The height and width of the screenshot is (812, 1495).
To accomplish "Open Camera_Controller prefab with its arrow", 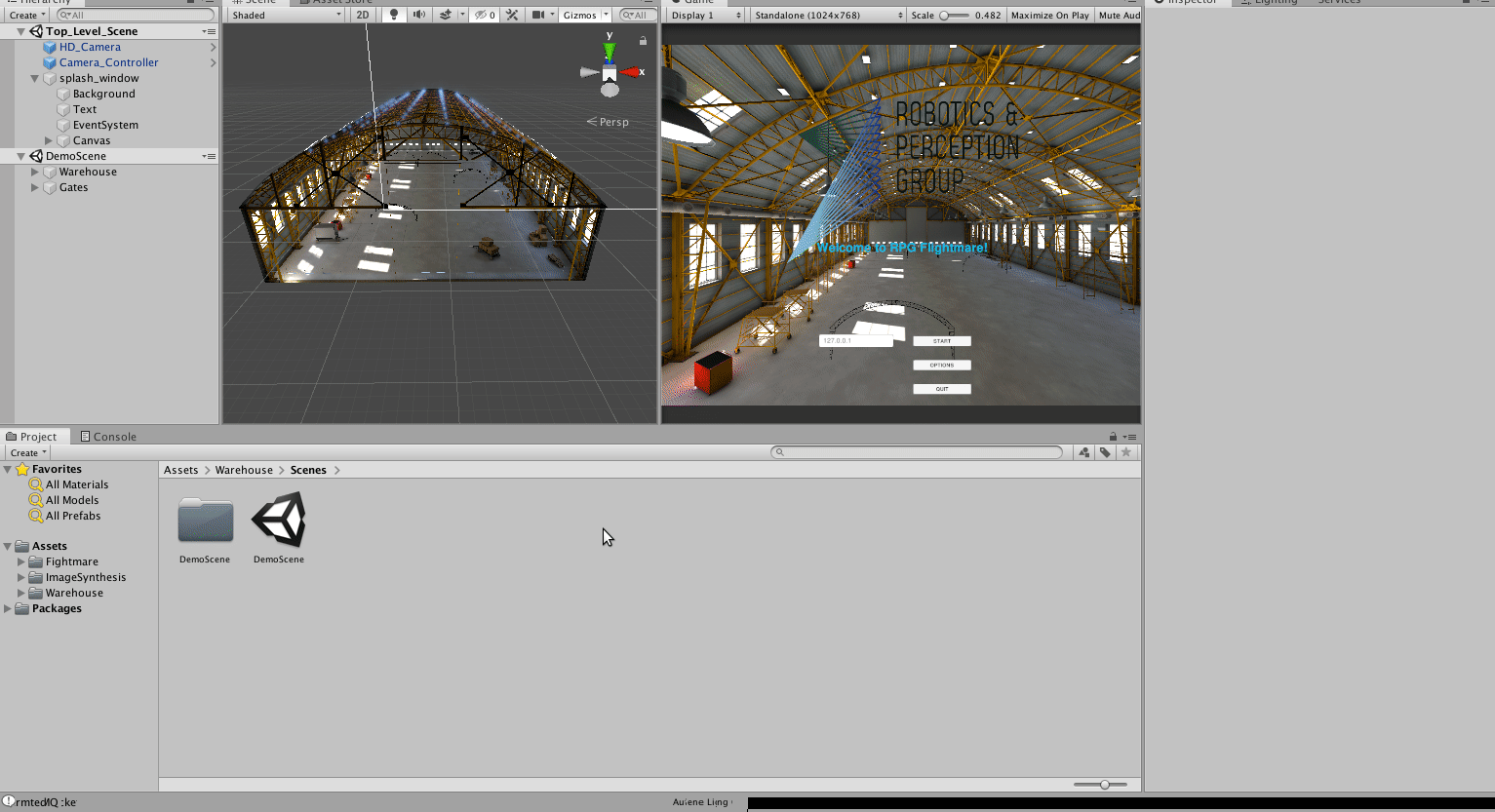I will (213, 62).
